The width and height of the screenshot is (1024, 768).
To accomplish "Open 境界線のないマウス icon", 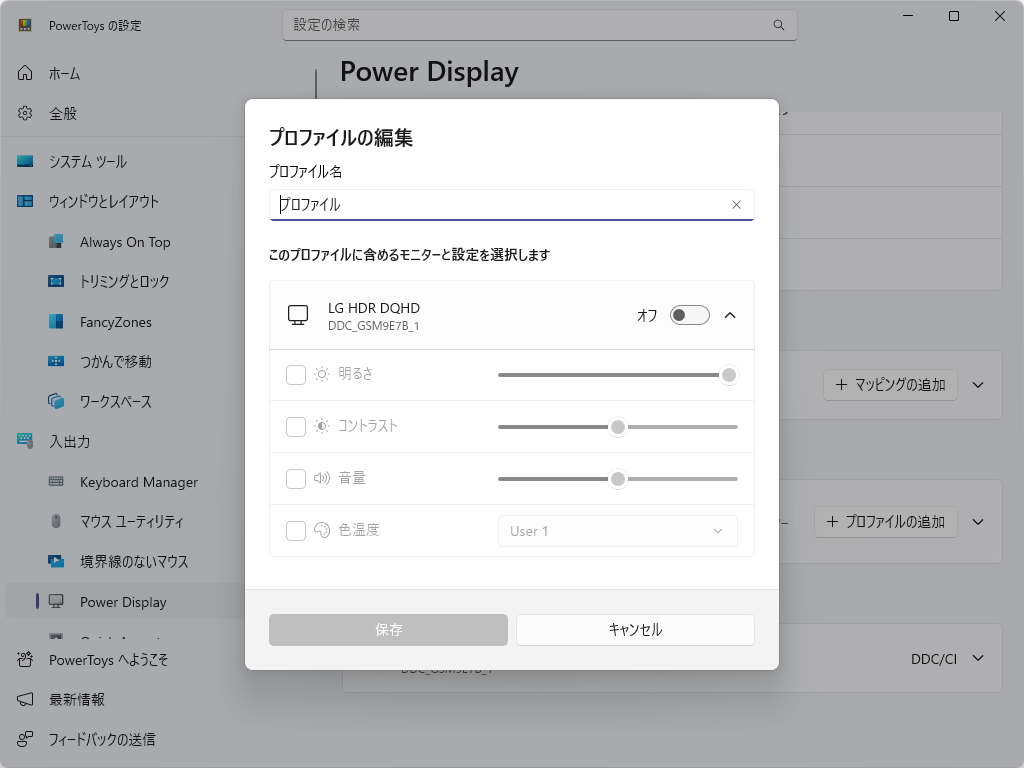I will [x=56, y=561].
